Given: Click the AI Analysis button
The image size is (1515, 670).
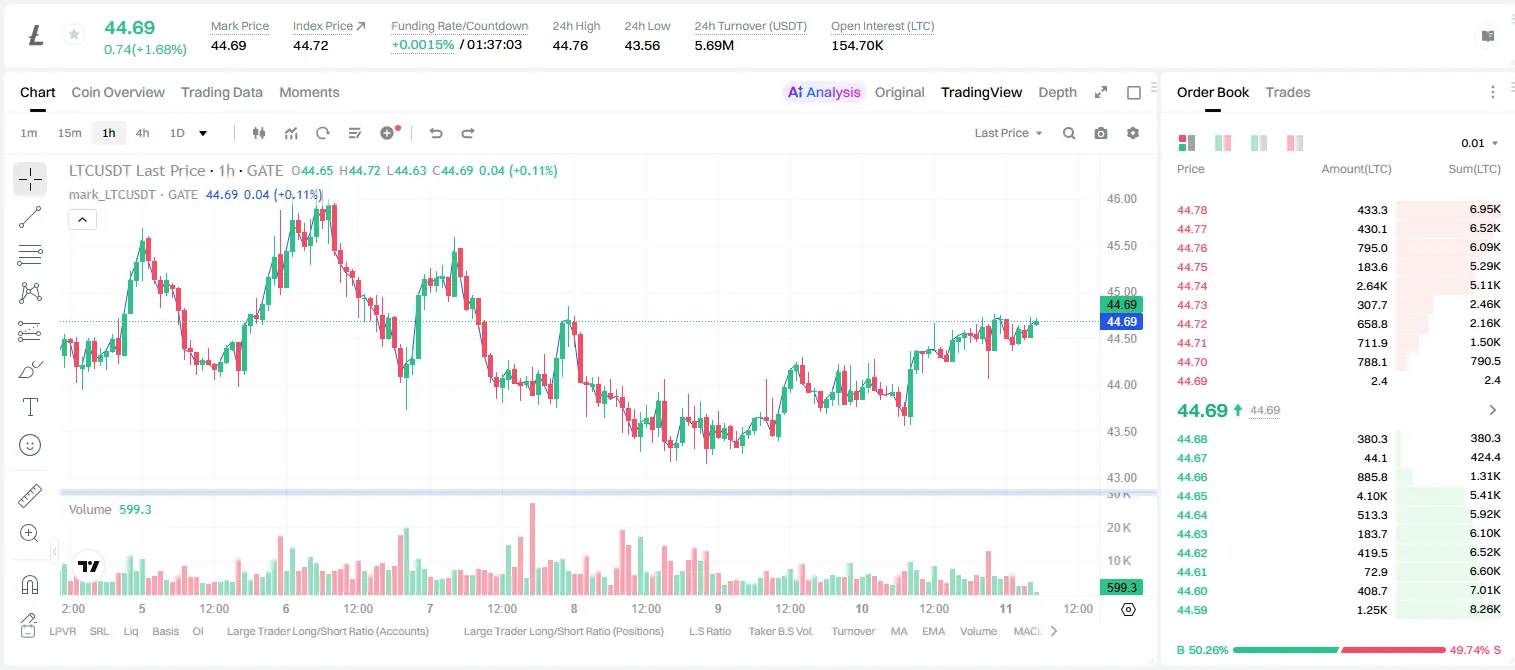Looking at the screenshot, I should [x=824, y=92].
